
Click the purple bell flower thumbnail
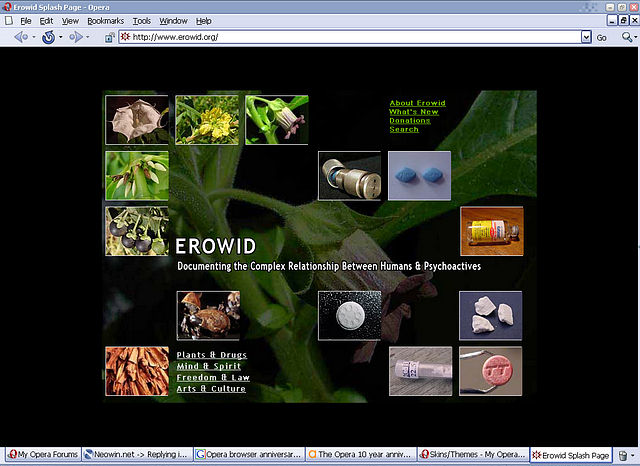[277, 120]
